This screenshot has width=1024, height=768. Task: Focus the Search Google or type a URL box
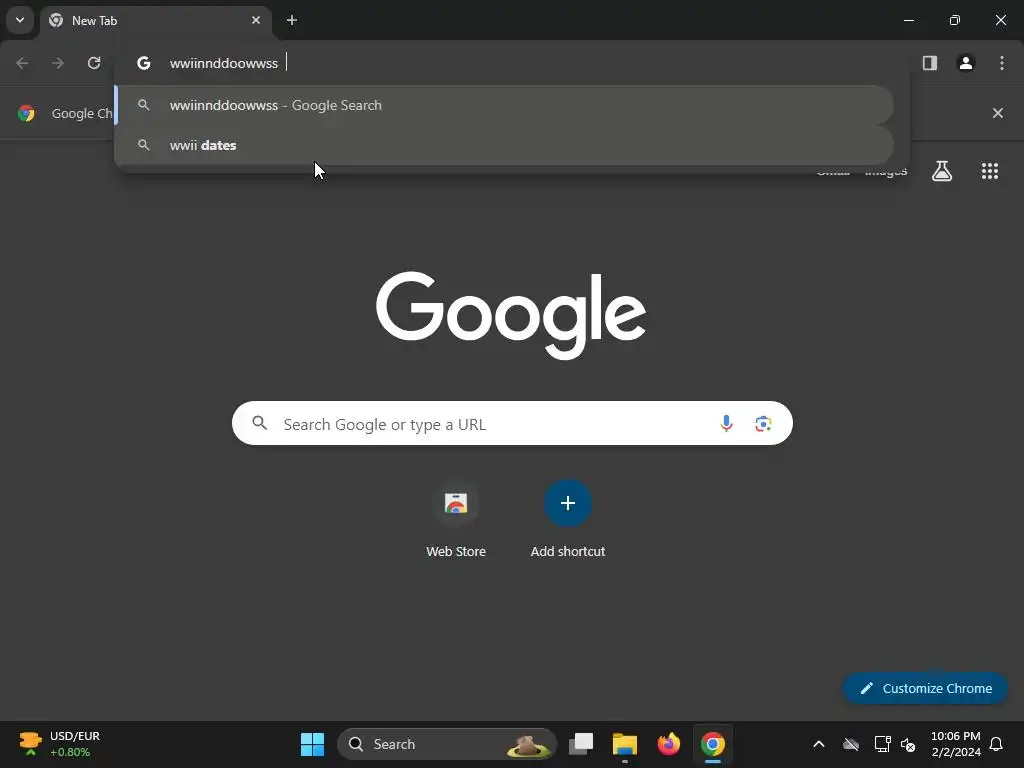coord(512,423)
